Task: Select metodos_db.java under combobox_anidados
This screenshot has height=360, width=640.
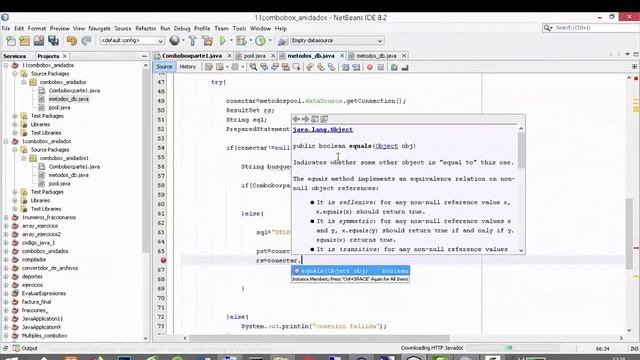Action: pos(69,99)
